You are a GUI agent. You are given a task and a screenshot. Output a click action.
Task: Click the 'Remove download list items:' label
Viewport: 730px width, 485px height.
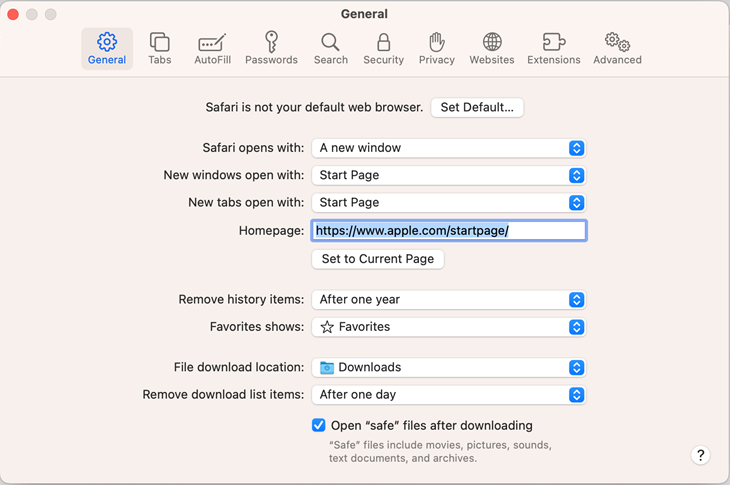point(223,395)
